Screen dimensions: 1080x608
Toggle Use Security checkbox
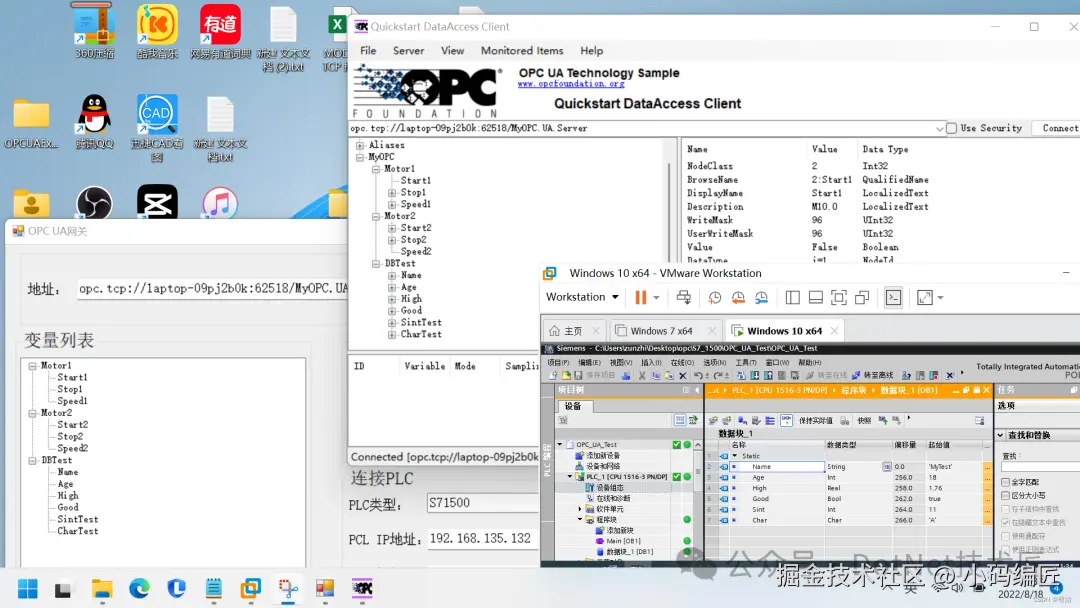tap(951, 128)
